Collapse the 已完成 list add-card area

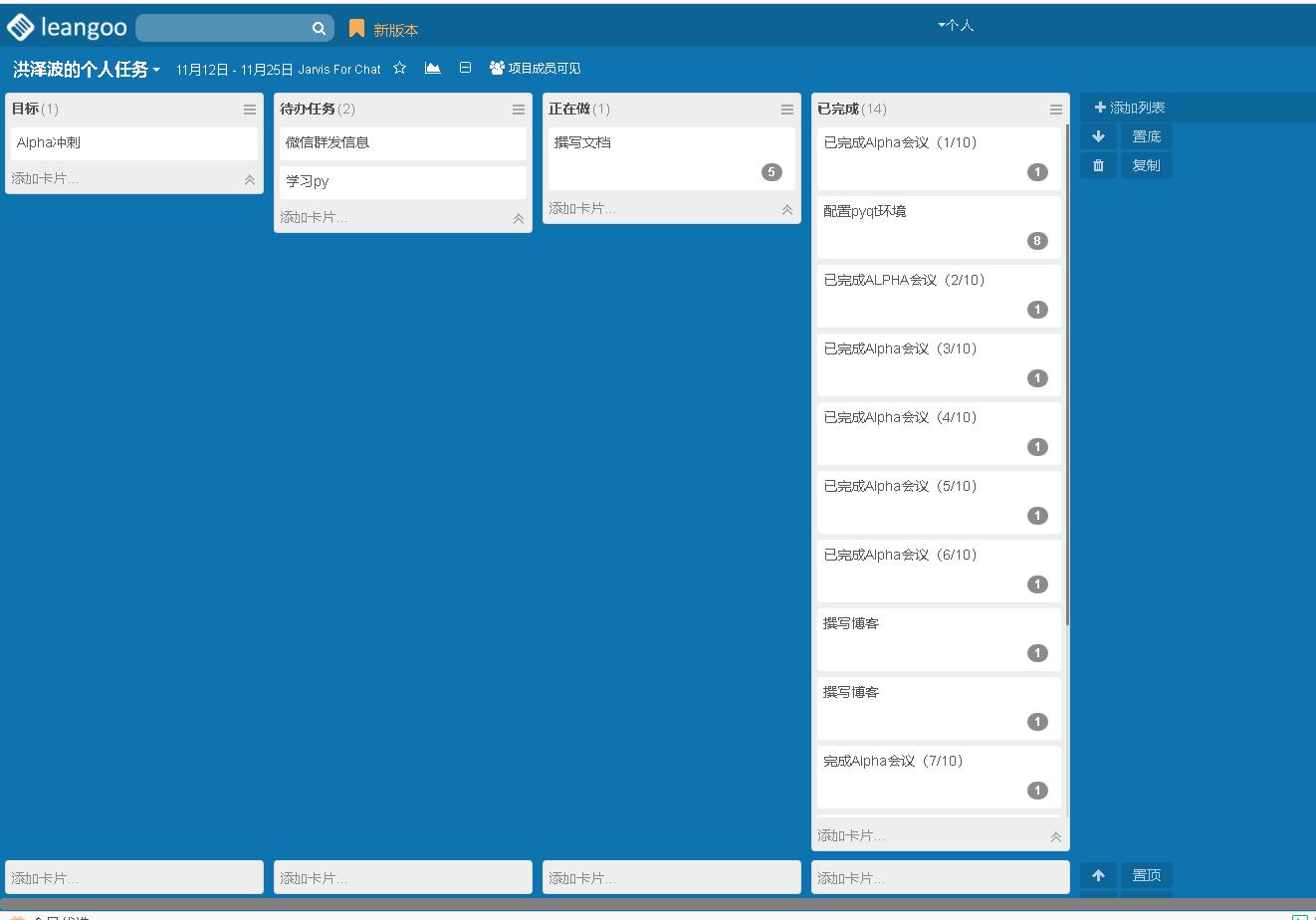tap(1056, 837)
